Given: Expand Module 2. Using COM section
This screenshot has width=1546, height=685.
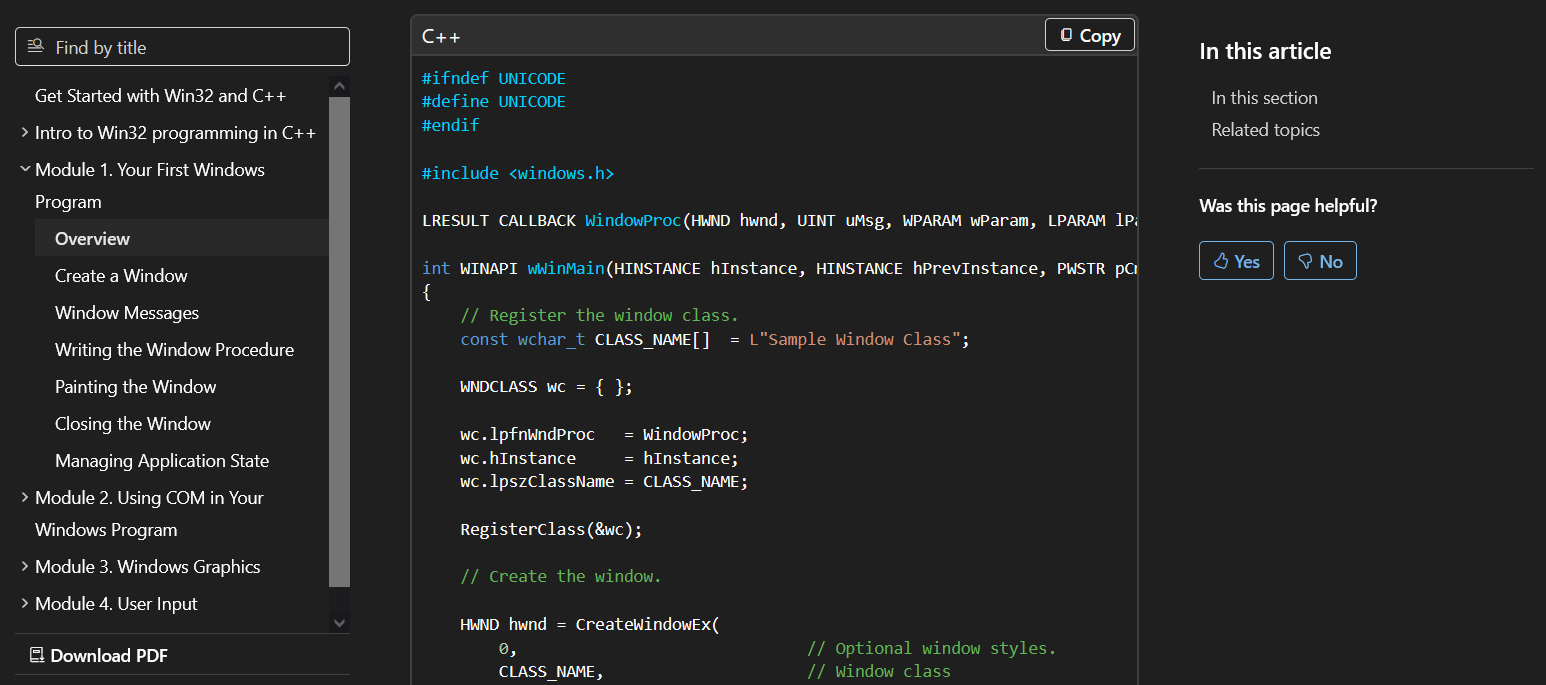Looking at the screenshot, I should pos(24,498).
